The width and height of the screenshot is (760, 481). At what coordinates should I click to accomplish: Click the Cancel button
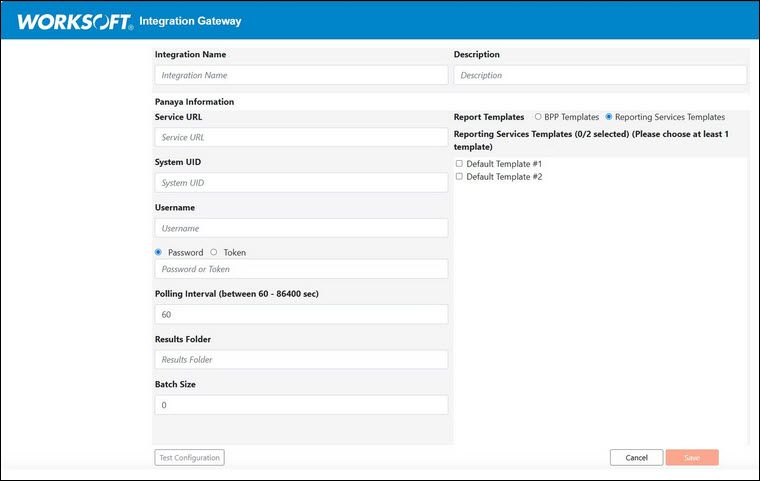coord(636,457)
